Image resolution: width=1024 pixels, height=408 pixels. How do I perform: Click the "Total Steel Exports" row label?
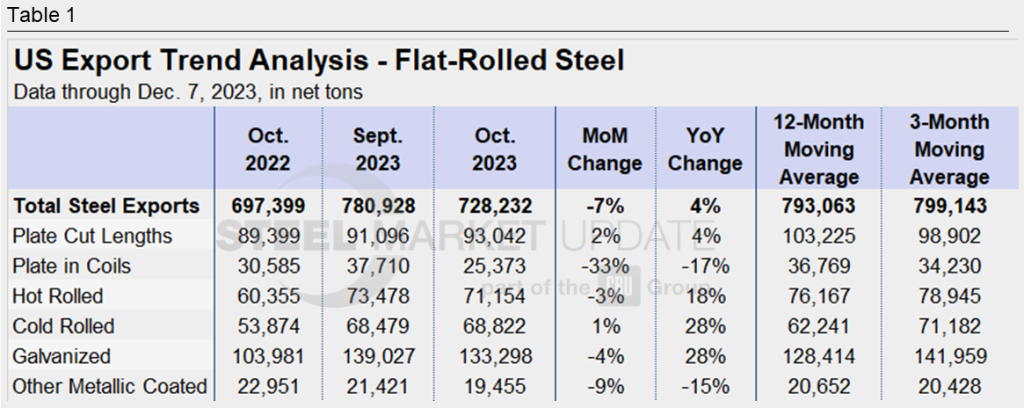(x=106, y=206)
